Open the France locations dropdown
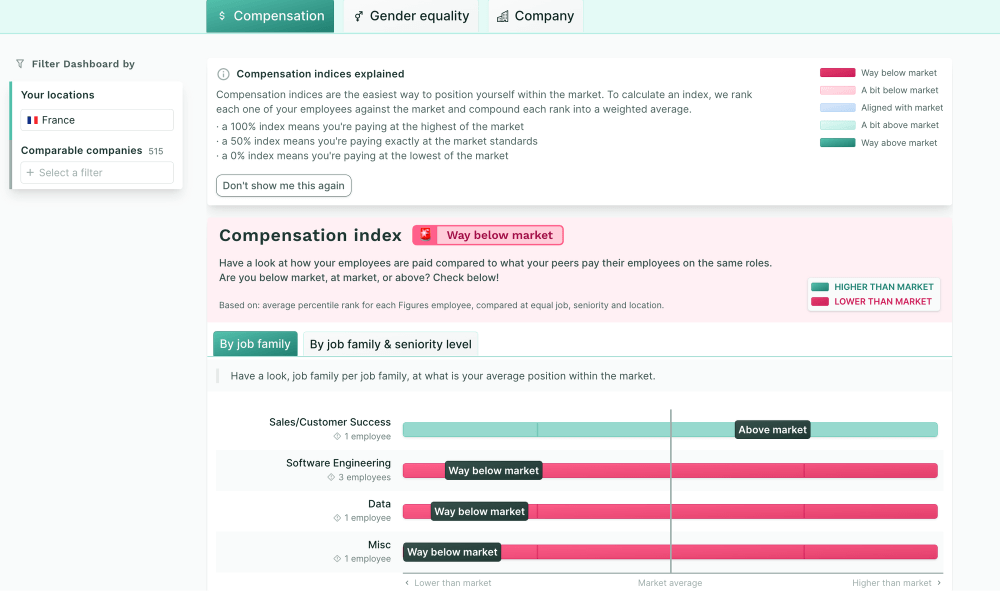Image resolution: width=1000 pixels, height=591 pixels. [97, 120]
